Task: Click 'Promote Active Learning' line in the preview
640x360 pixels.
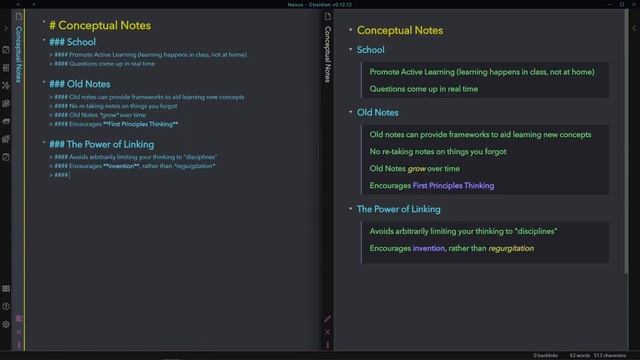Action: click(x=482, y=72)
